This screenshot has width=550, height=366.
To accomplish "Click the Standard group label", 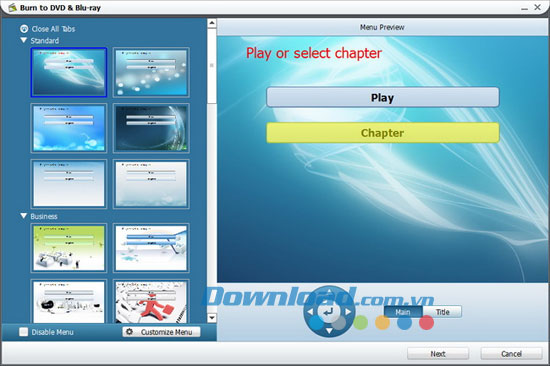I will [x=45, y=41].
